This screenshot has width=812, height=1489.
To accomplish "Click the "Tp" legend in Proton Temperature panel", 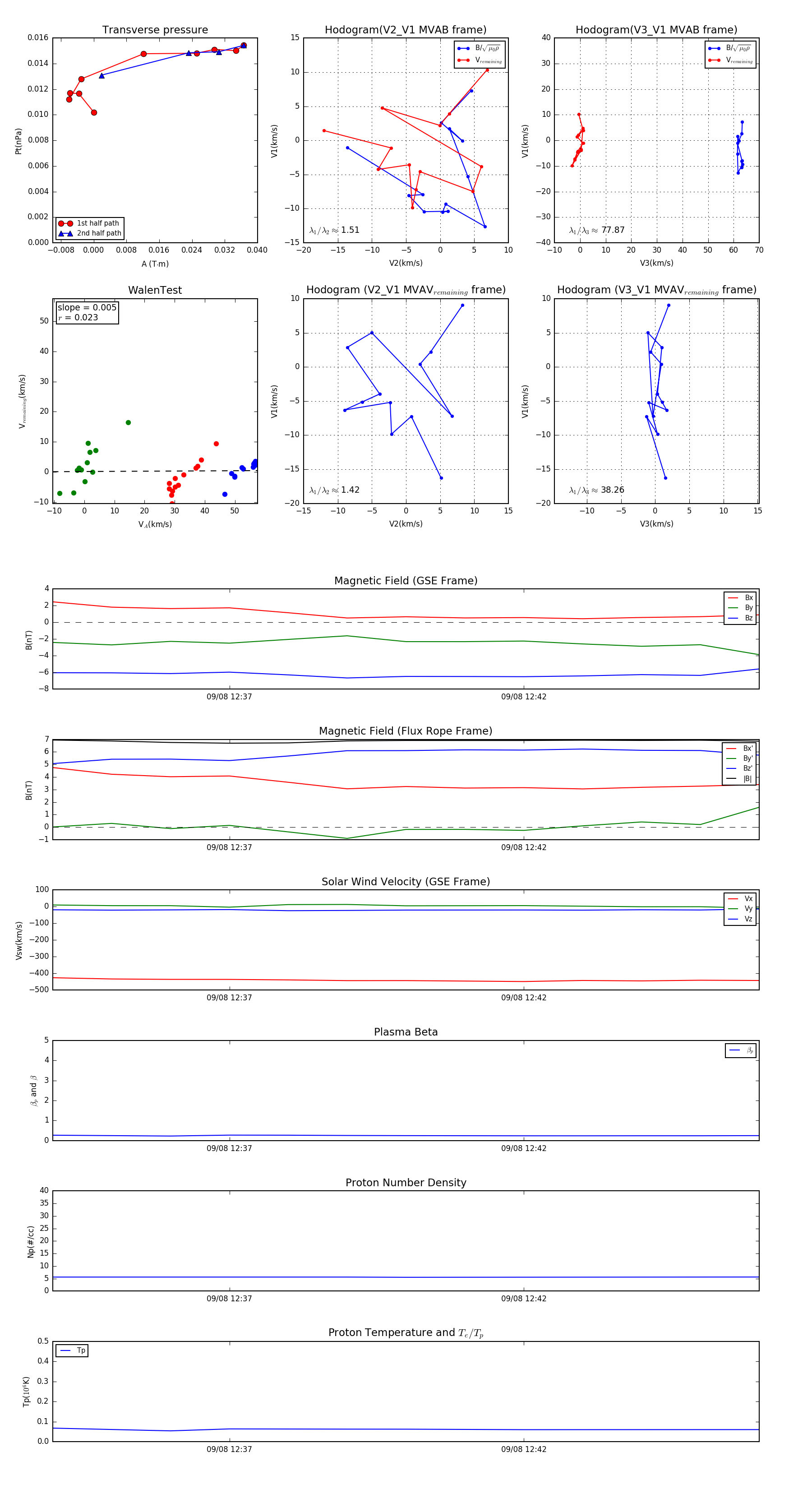I will [x=72, y=1350].
